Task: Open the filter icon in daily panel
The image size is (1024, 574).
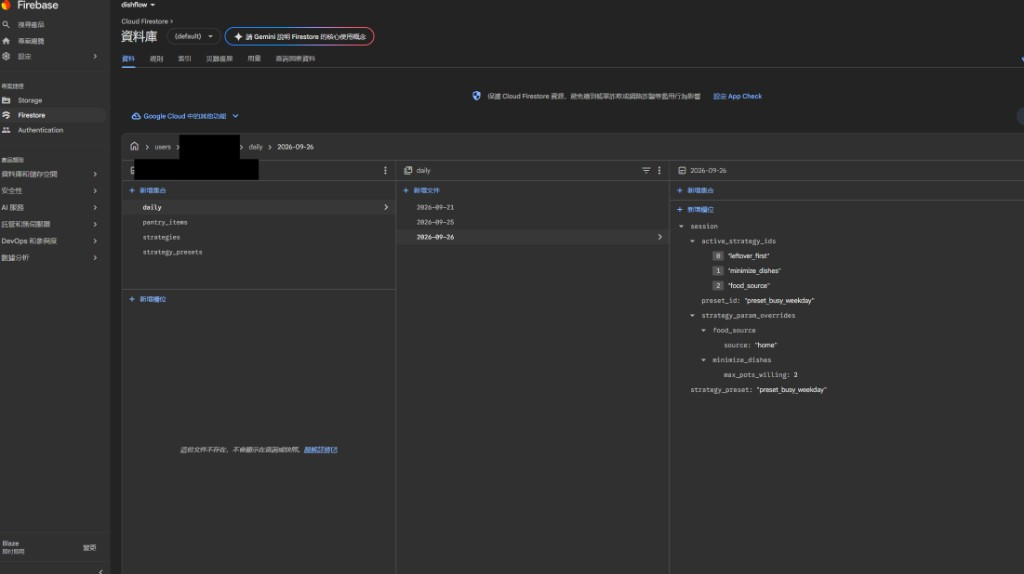Action: (x=646, y=170)
